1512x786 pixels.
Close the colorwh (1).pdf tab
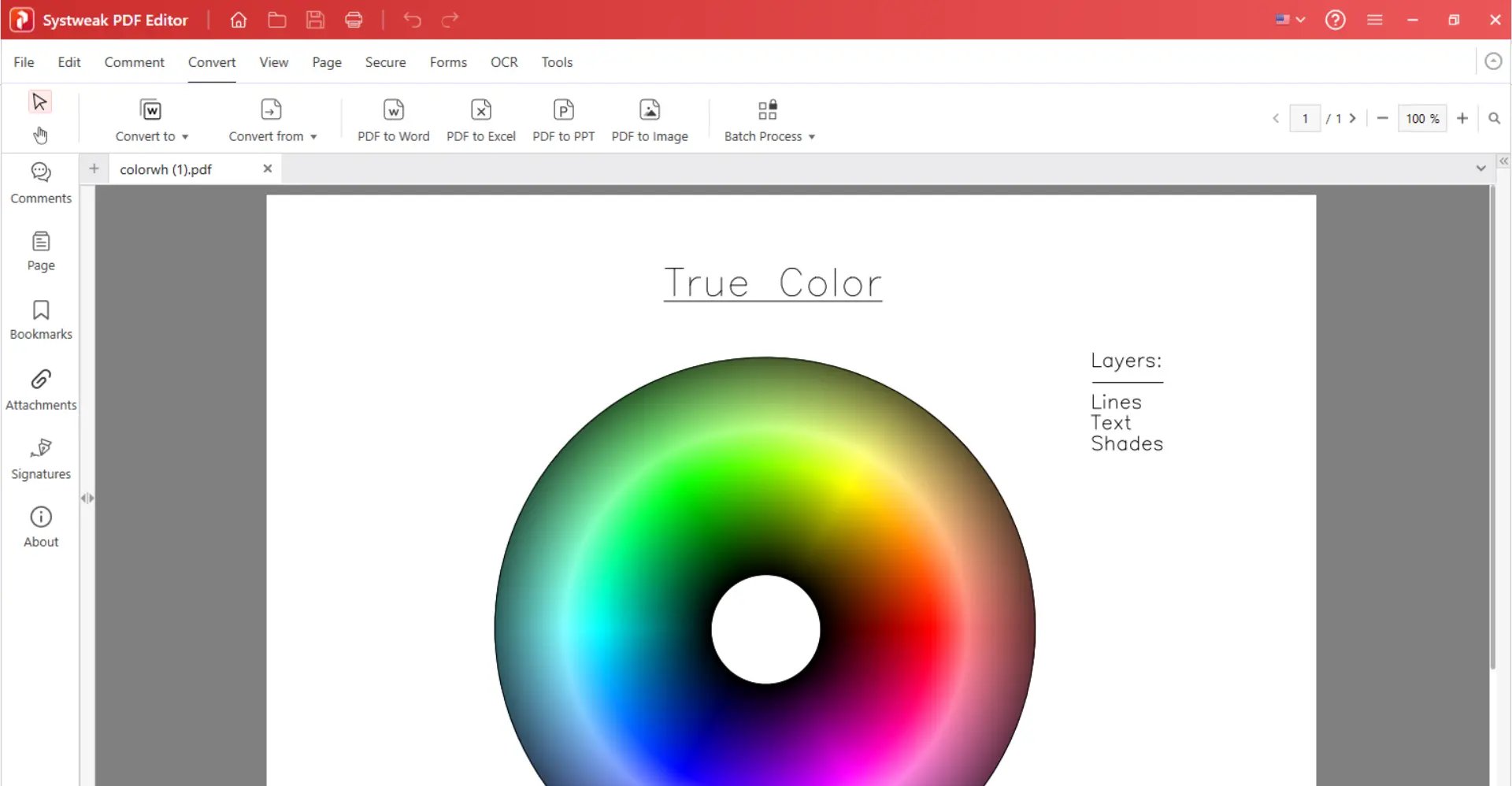click(268, 169)
